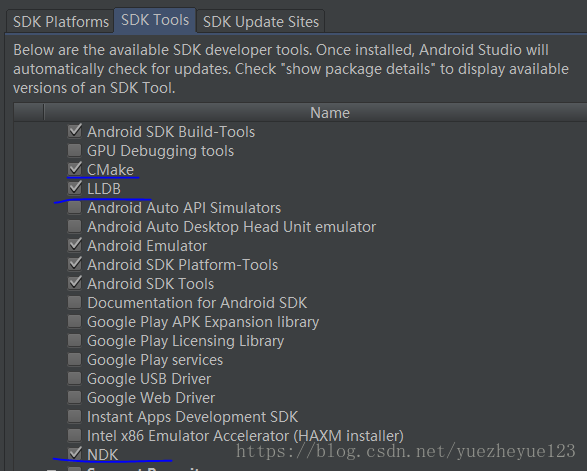The width and height of the screenshot is (587, 471).
Task: Select the 'Google USB Driver' label
Action: pyautogui.click(x=149, y=379)
